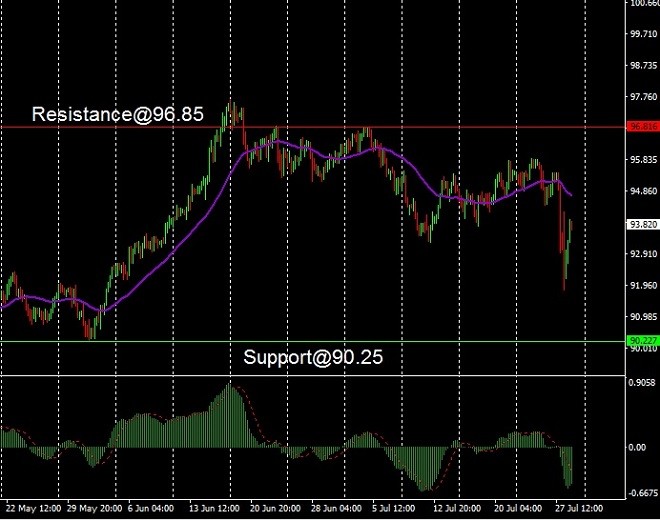Click the current price label 93.820

pos(643,224)
